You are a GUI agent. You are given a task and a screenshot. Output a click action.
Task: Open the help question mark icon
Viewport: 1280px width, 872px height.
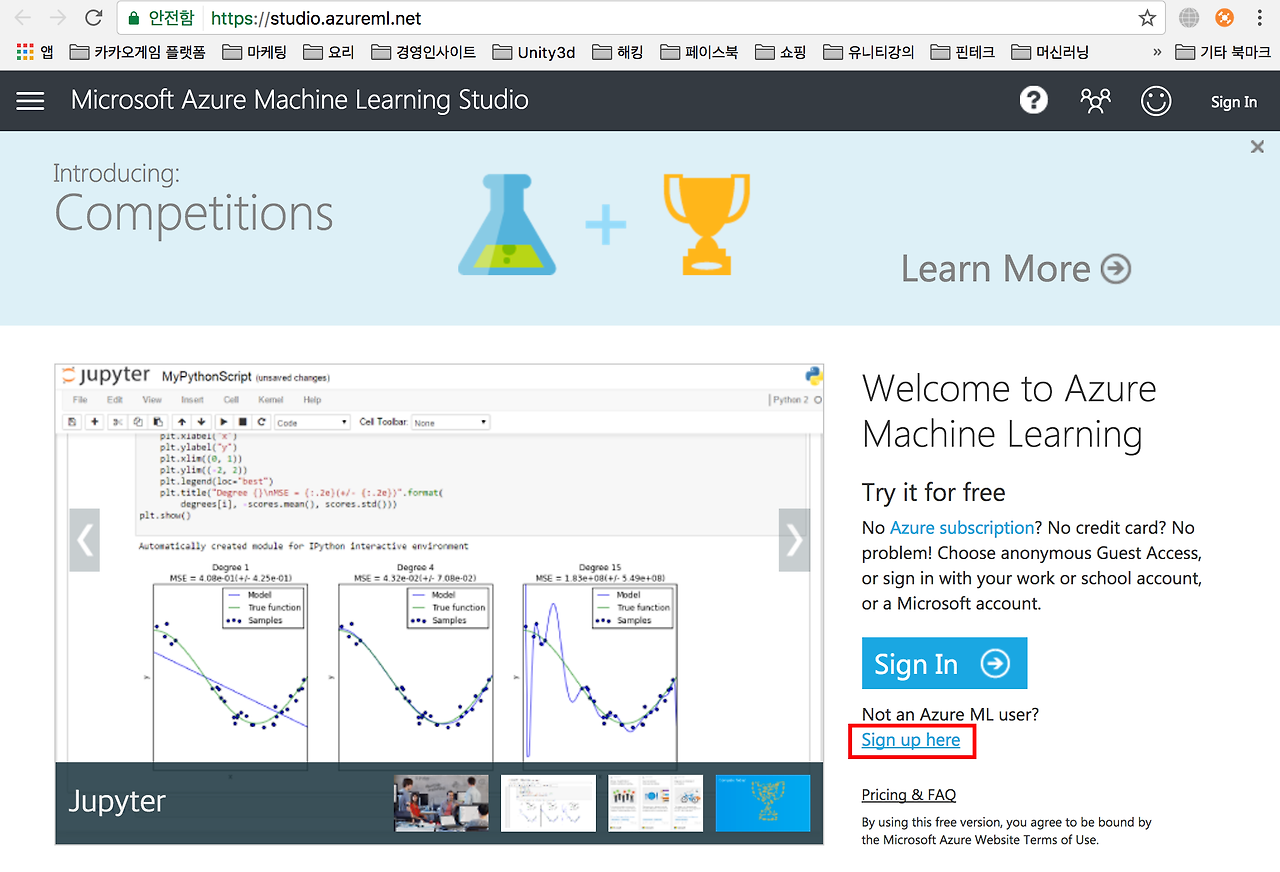(x=1034, y=100)
